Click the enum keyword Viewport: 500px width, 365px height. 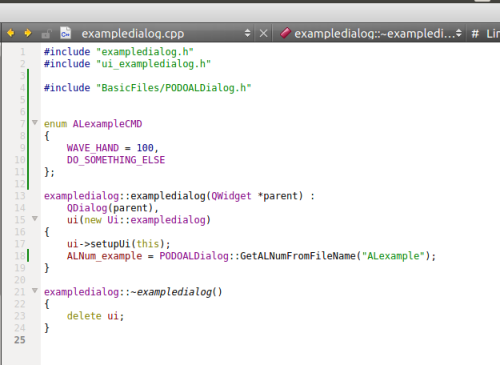point(55,124)
